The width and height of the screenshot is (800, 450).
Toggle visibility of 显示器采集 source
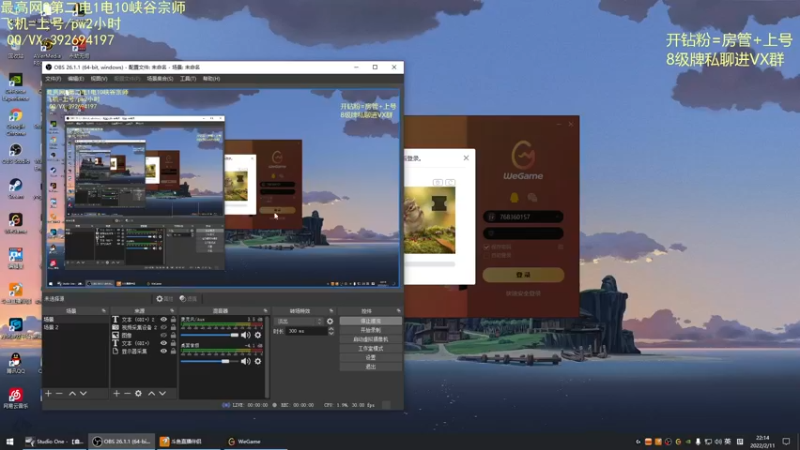pyautogui.click(x=164, y=352)
